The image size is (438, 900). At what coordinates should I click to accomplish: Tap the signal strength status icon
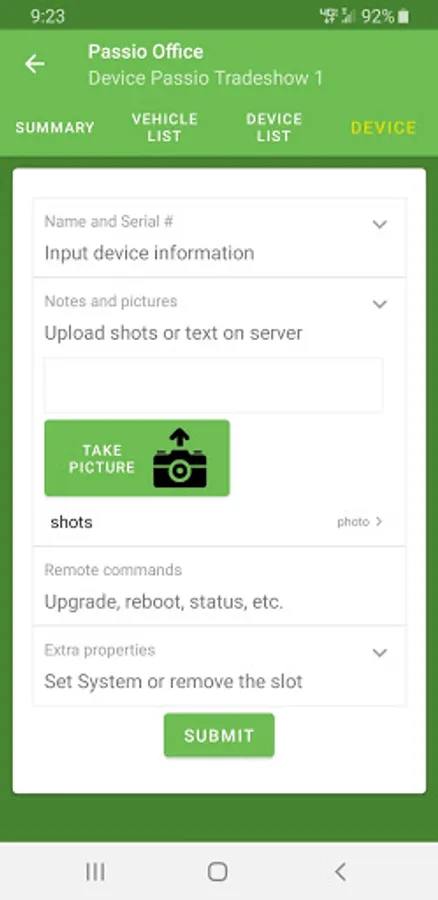pos(348,17)
